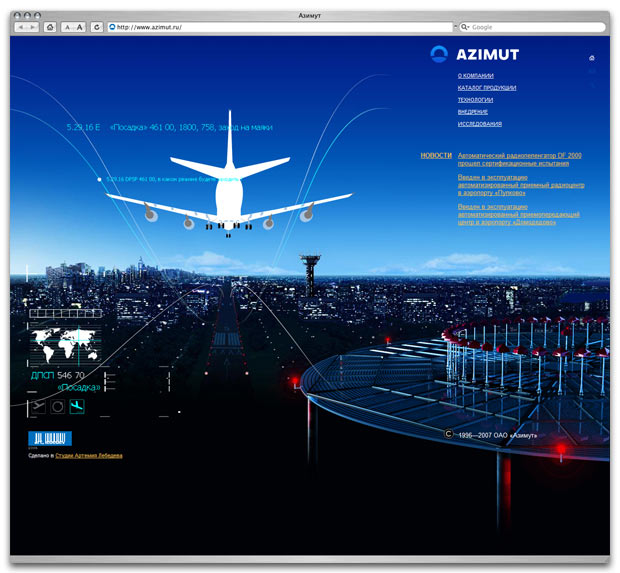The height and width of the screenshot is (573, 620).
Task: Open the «Исследования» menu link
Action: pos(480,124)
